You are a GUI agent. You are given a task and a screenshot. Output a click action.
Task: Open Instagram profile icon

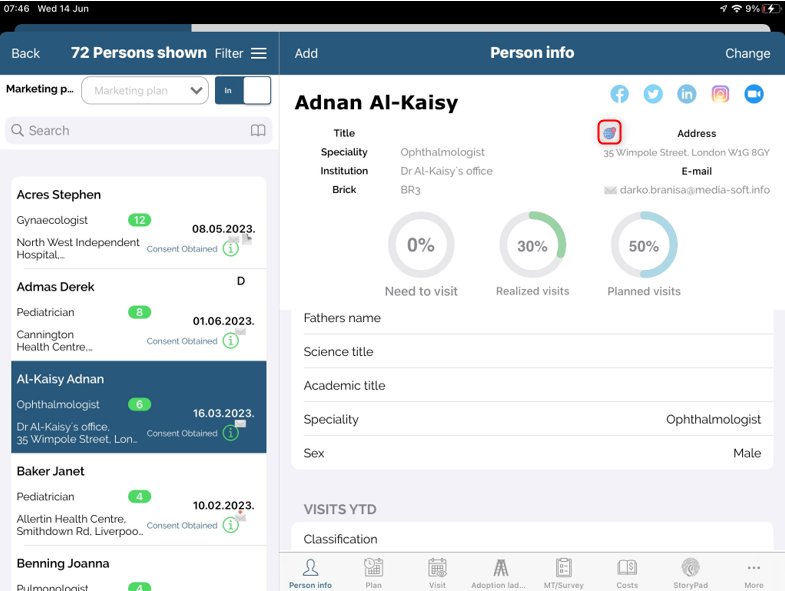point(720,94)
